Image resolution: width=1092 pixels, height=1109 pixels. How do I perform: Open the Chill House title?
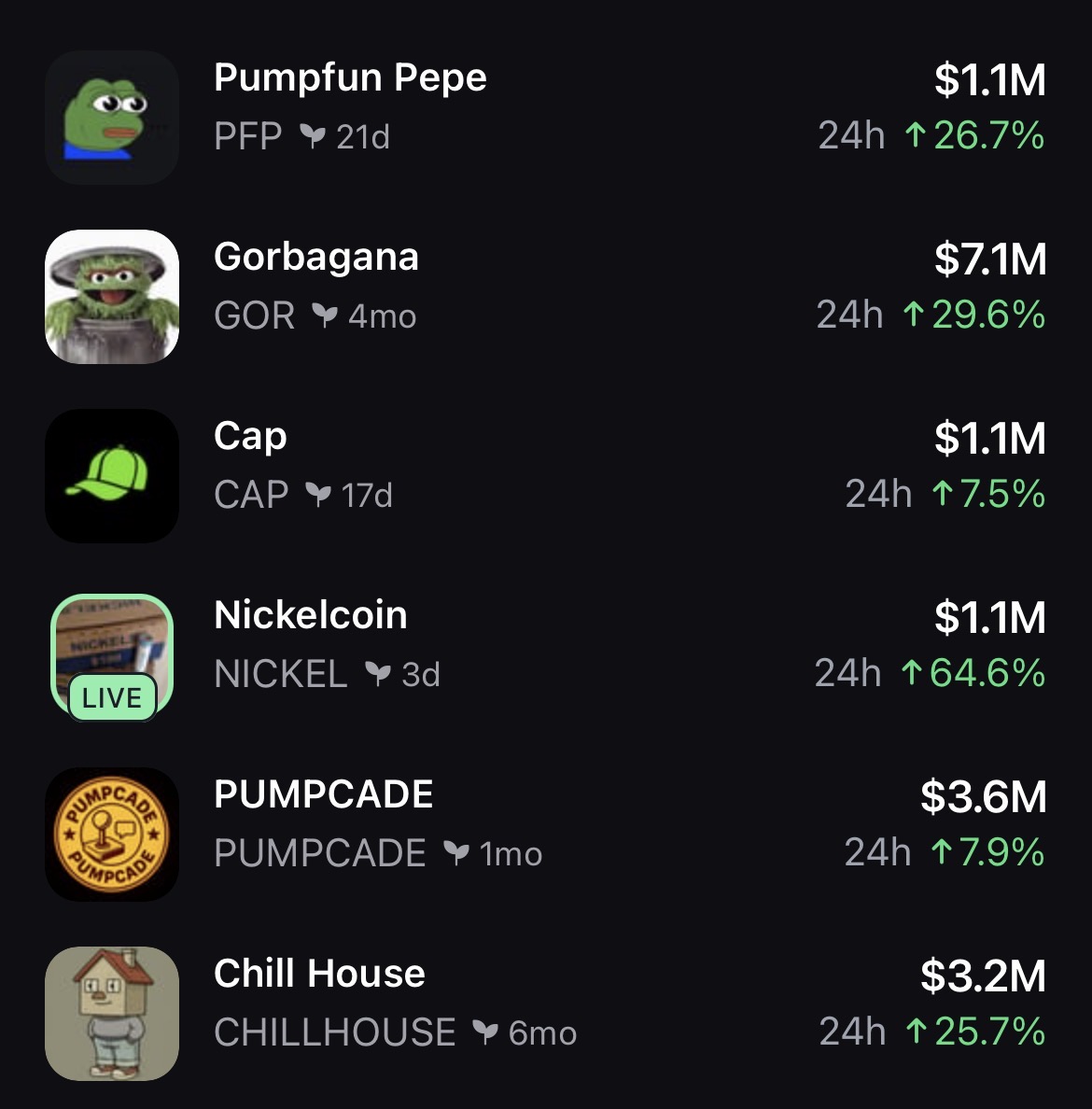(x=319, y=974)
